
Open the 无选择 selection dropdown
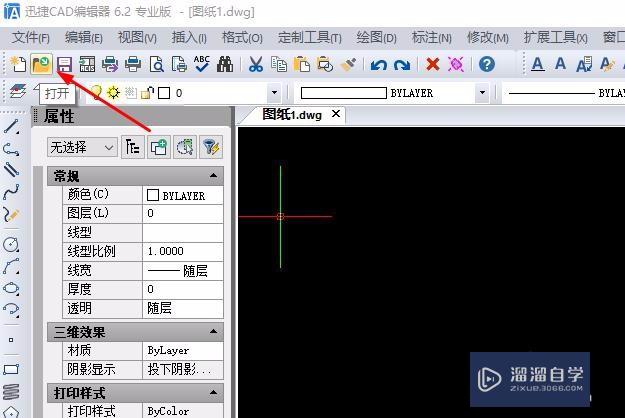pyautogui.click(x=82, y=147)
